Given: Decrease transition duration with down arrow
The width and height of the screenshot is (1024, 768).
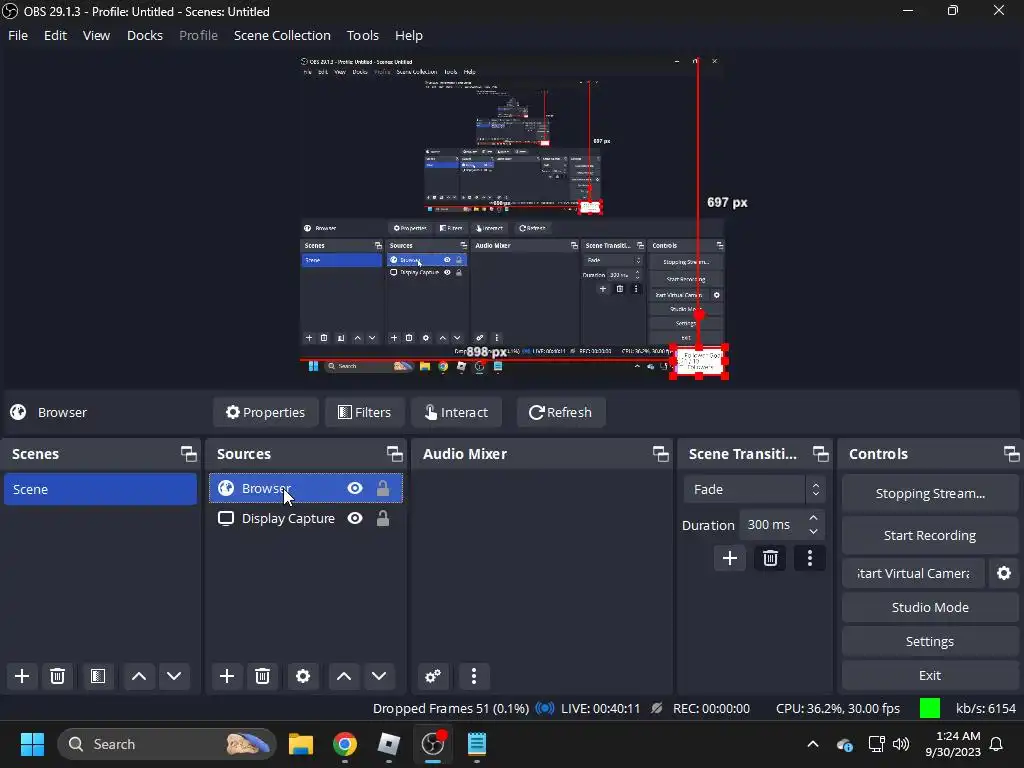Looking at the screenshot, I should click(x=814, y=532).
